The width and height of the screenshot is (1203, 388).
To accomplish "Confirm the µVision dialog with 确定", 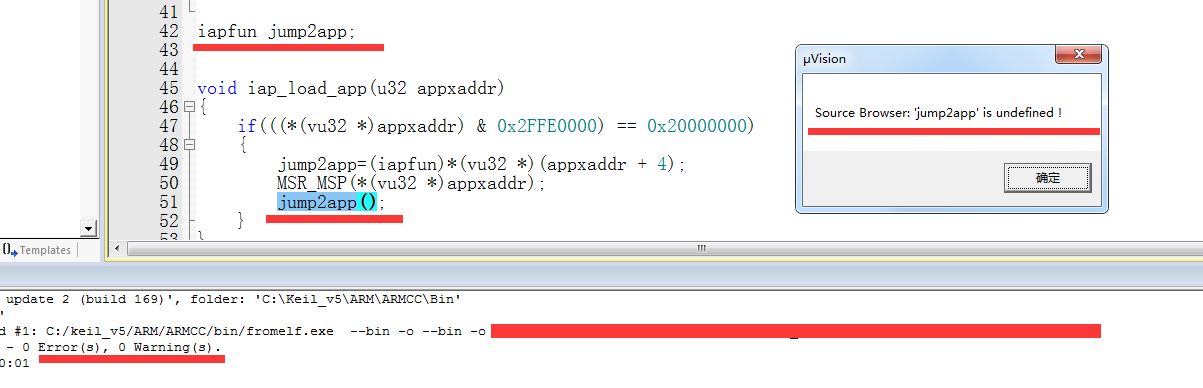I will pos(1047,178).
